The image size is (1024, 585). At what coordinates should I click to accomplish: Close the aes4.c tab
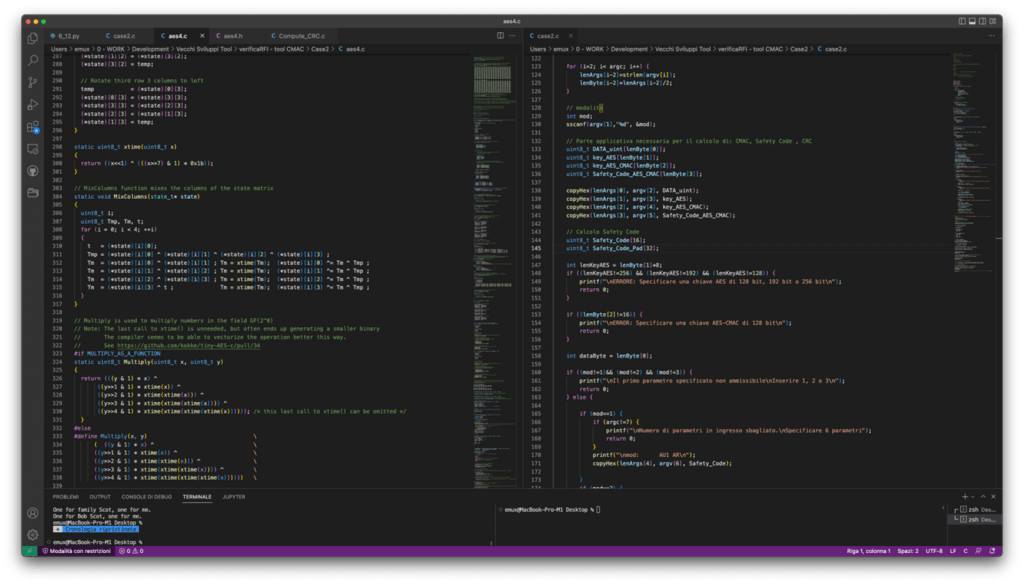(202, 36)
